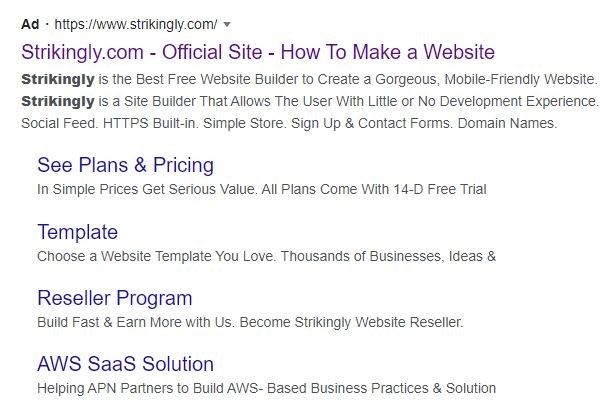
Task: Click the 'Choose a Website Template You Love' text
Action: point(160,256)
